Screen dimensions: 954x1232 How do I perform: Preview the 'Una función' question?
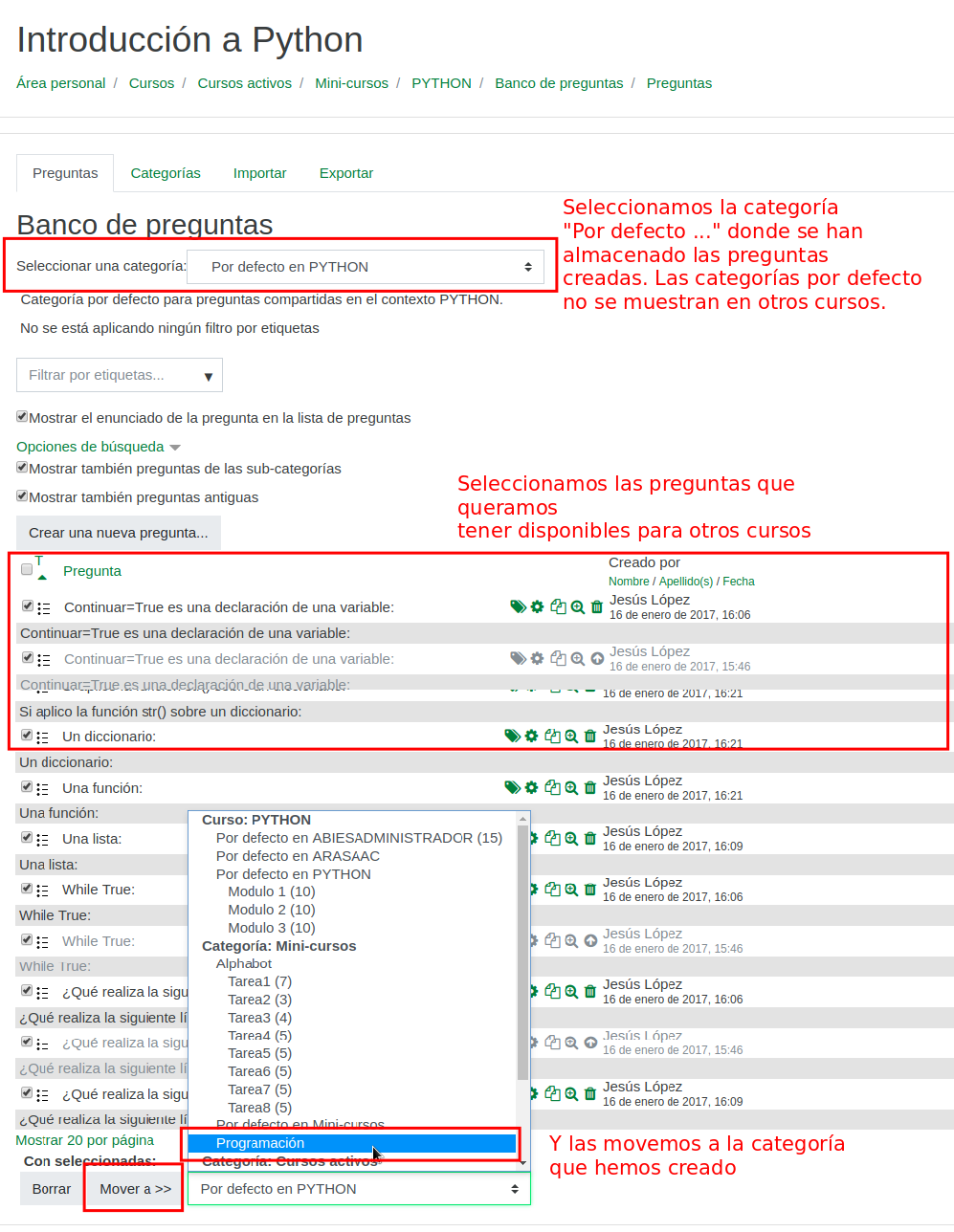(x=571, y=787)
